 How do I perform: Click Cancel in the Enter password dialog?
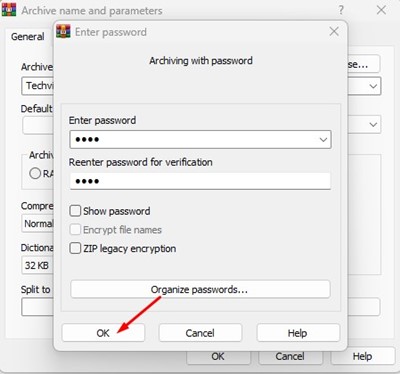click(x=200, y=333)
